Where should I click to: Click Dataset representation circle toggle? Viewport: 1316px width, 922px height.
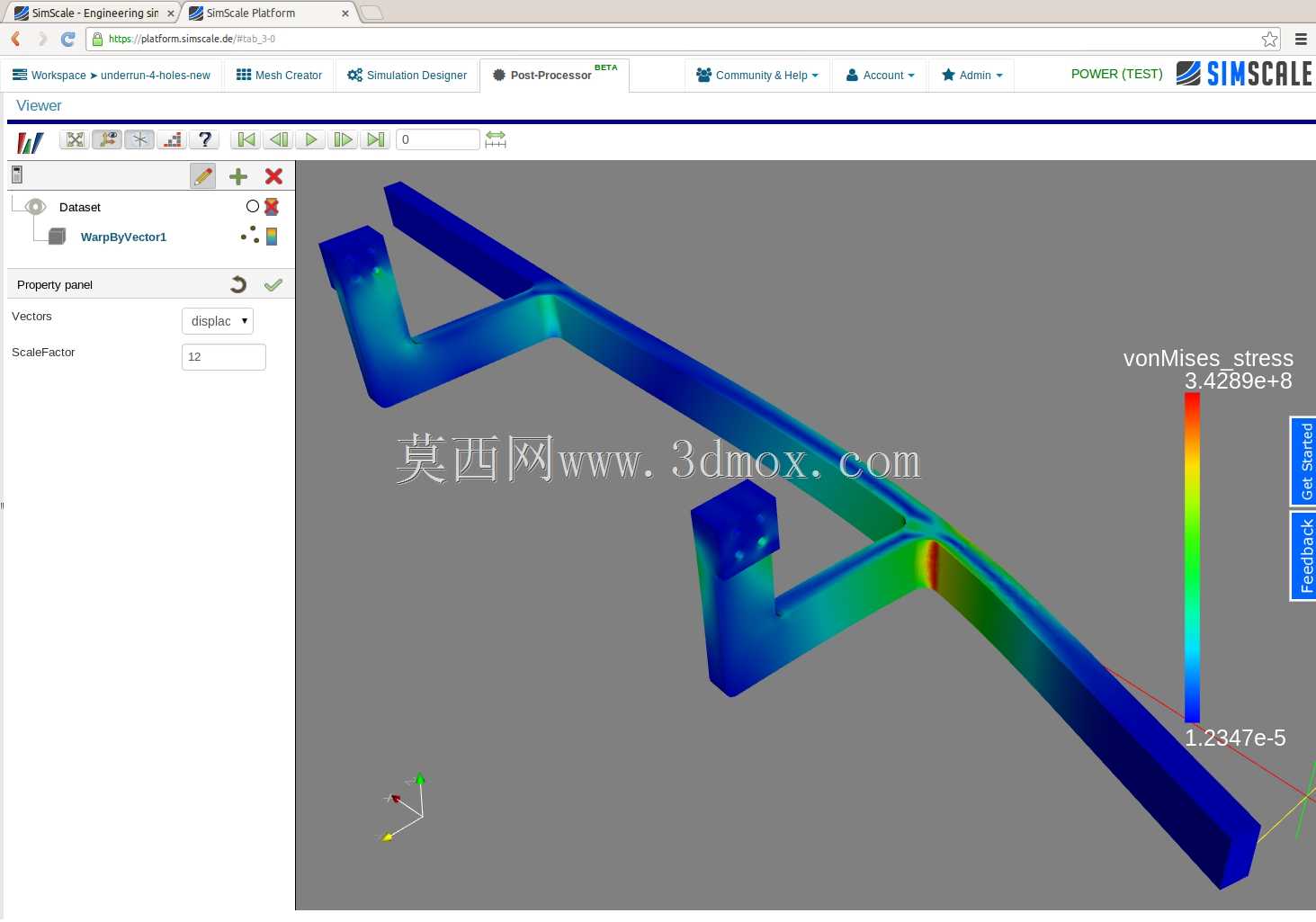(253, 207)
